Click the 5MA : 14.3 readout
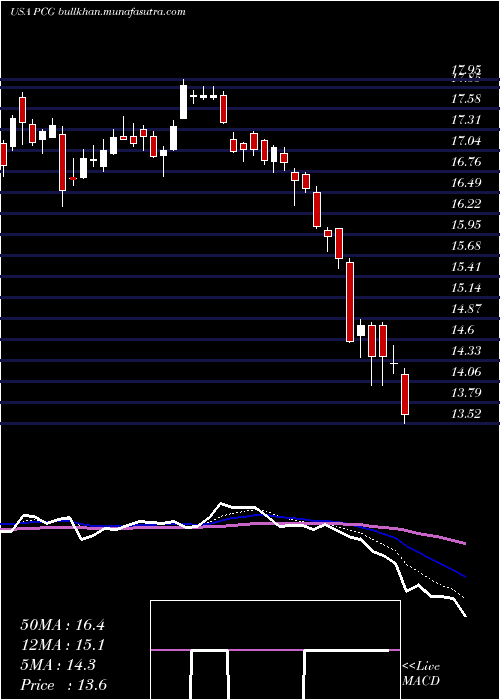The height and width of the screenshot is (700, 500). tap(58, 665)
